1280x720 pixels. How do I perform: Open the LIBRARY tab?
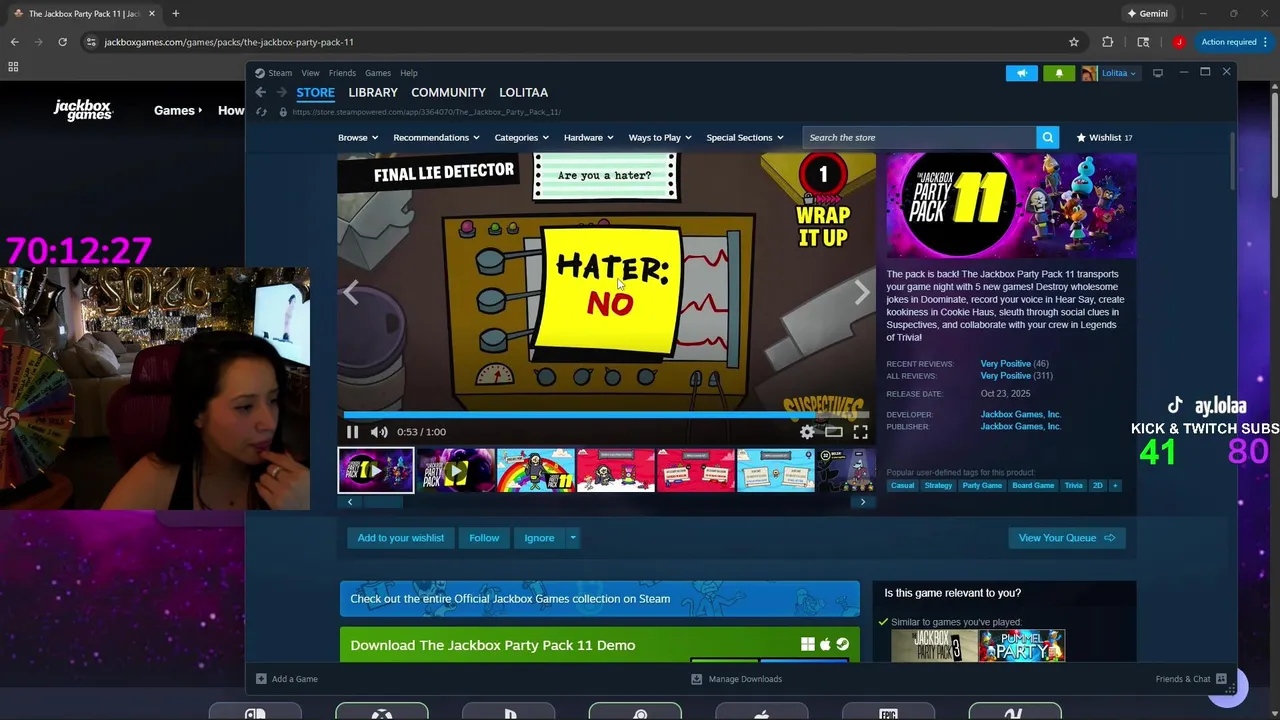point(373,92)
